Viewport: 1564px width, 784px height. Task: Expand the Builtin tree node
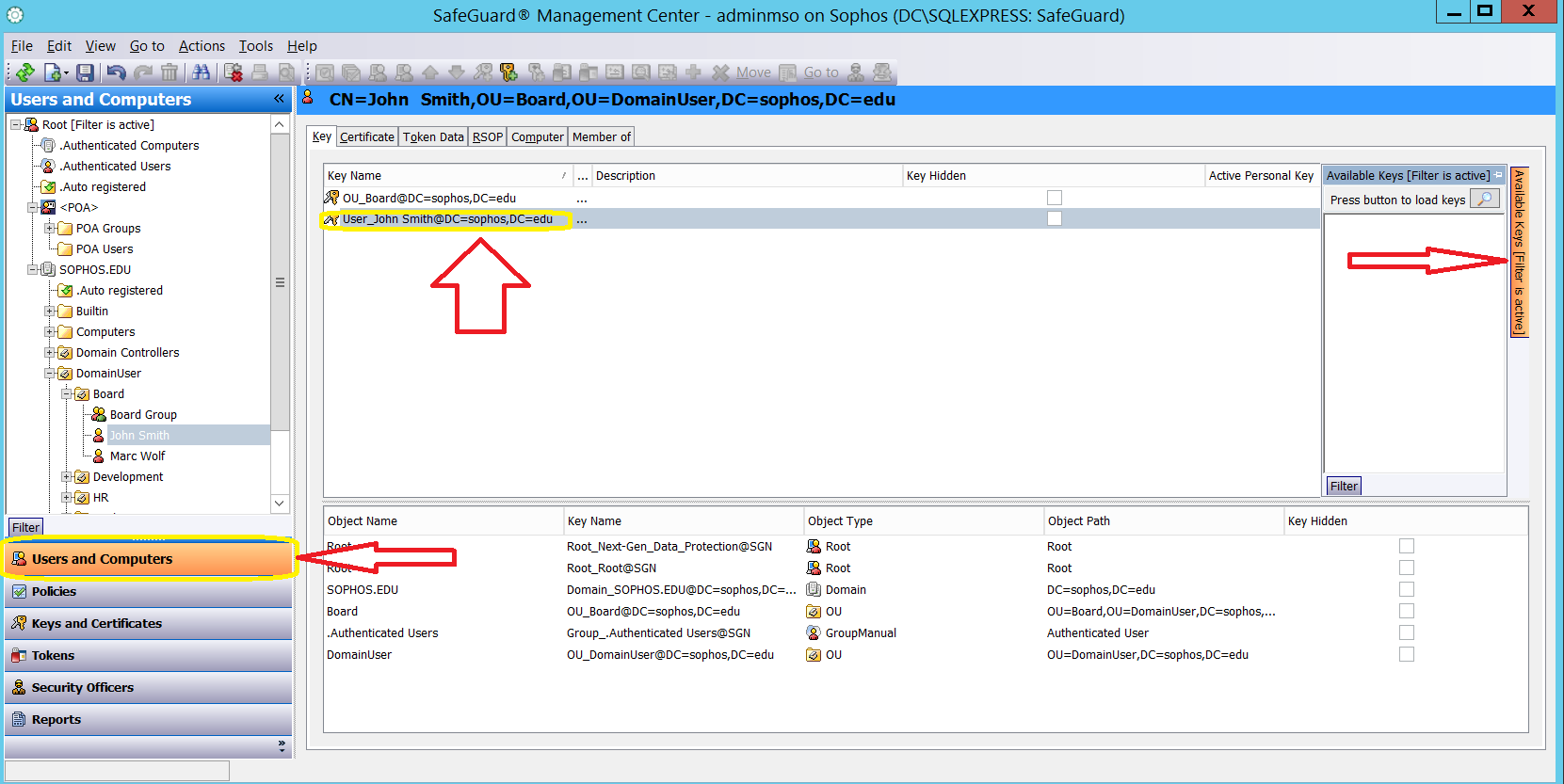coord(49,311)
